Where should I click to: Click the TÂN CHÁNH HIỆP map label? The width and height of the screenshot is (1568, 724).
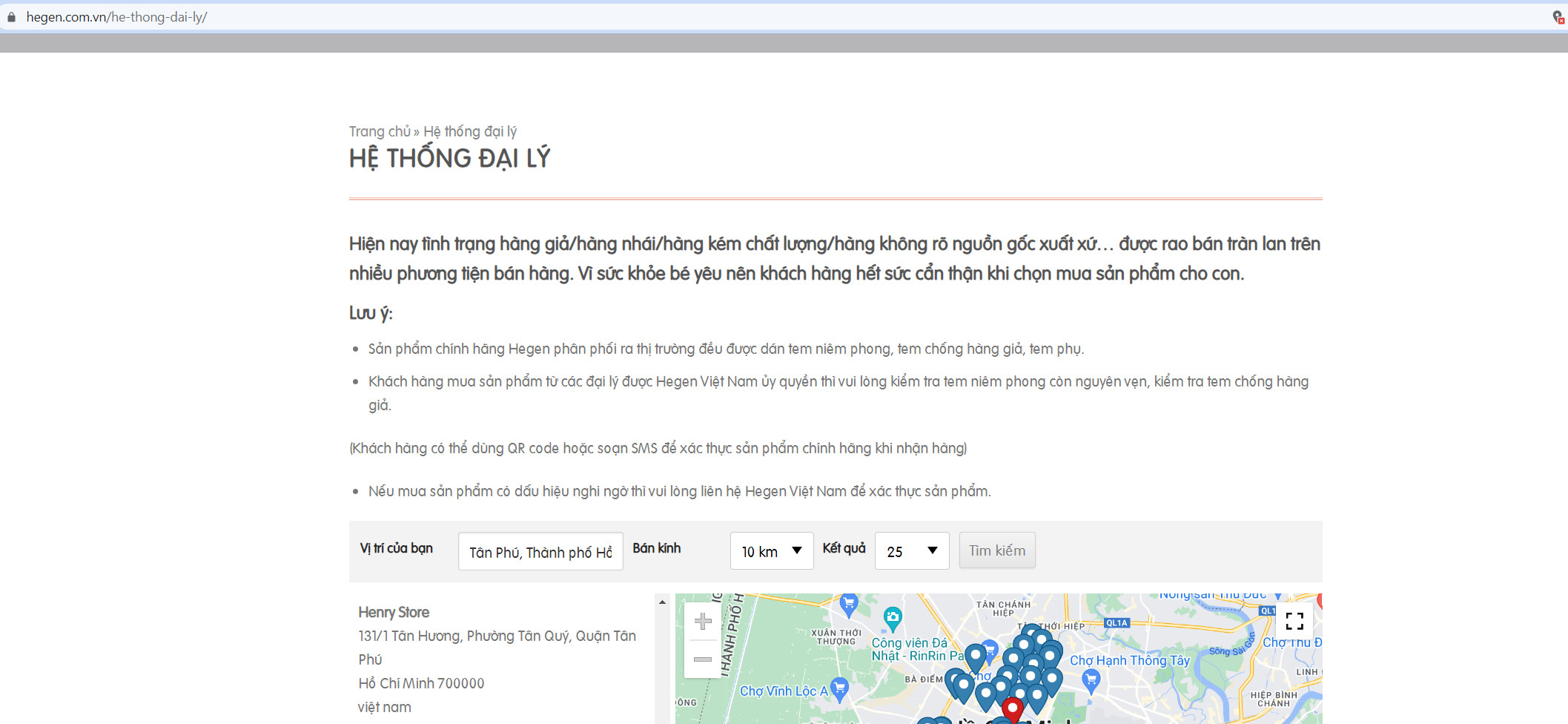pyautogui.click(x=1003, y=608)
